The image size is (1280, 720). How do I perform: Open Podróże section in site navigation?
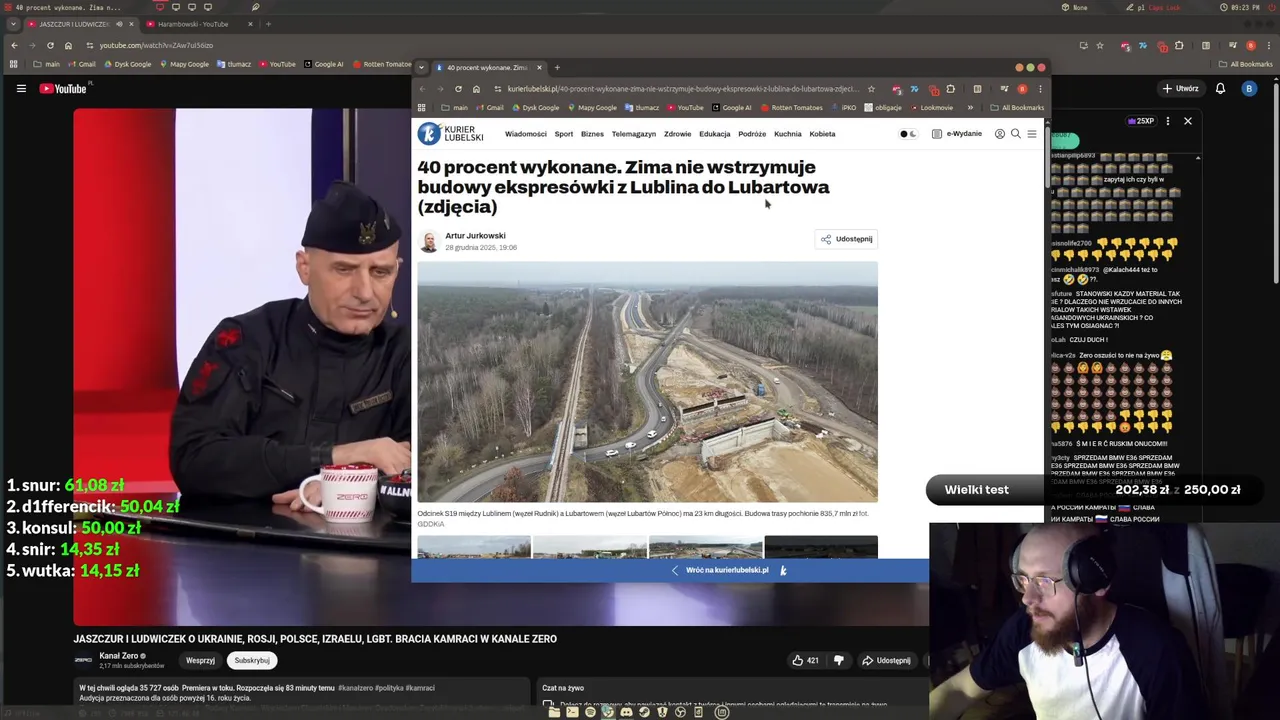pos(752,134)
